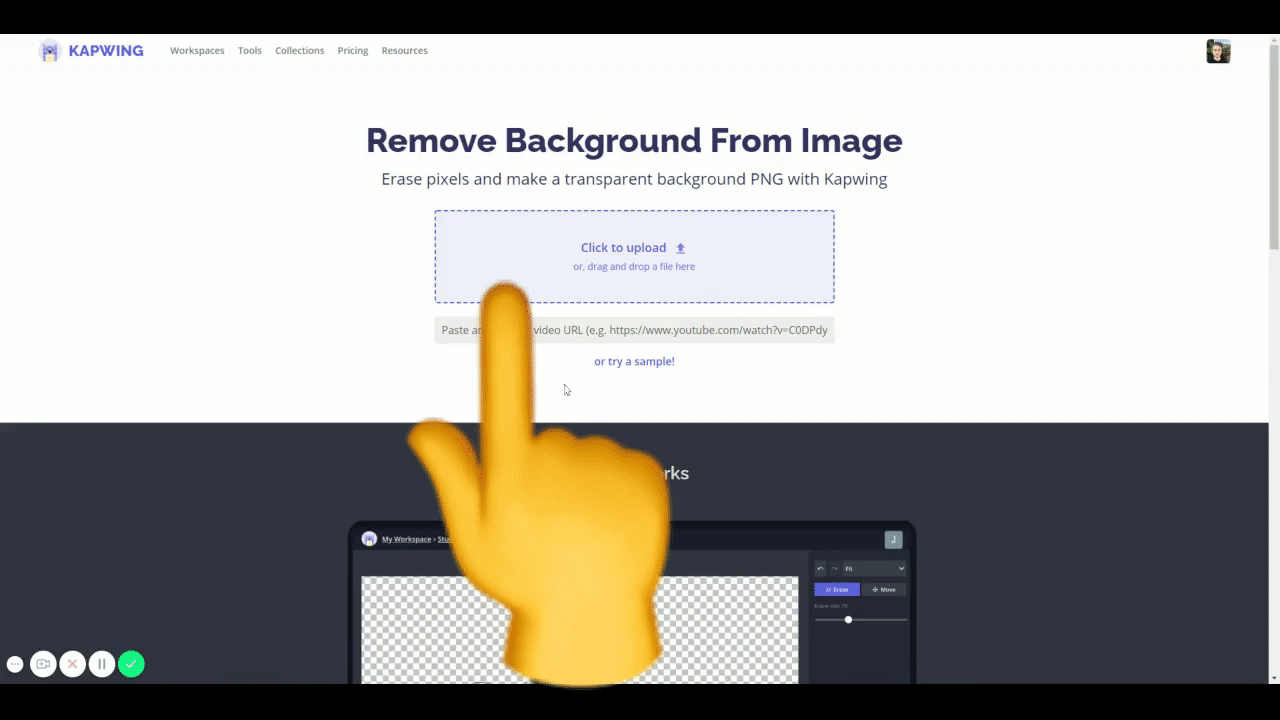The height and width of the screenshot is (720, 1280).
Task: Adjust the Eraser size slider
Action: 848,620
